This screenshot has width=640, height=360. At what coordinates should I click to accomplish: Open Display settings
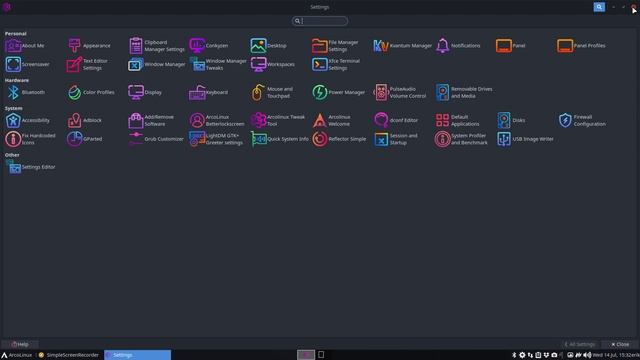(x=145, y=93)
